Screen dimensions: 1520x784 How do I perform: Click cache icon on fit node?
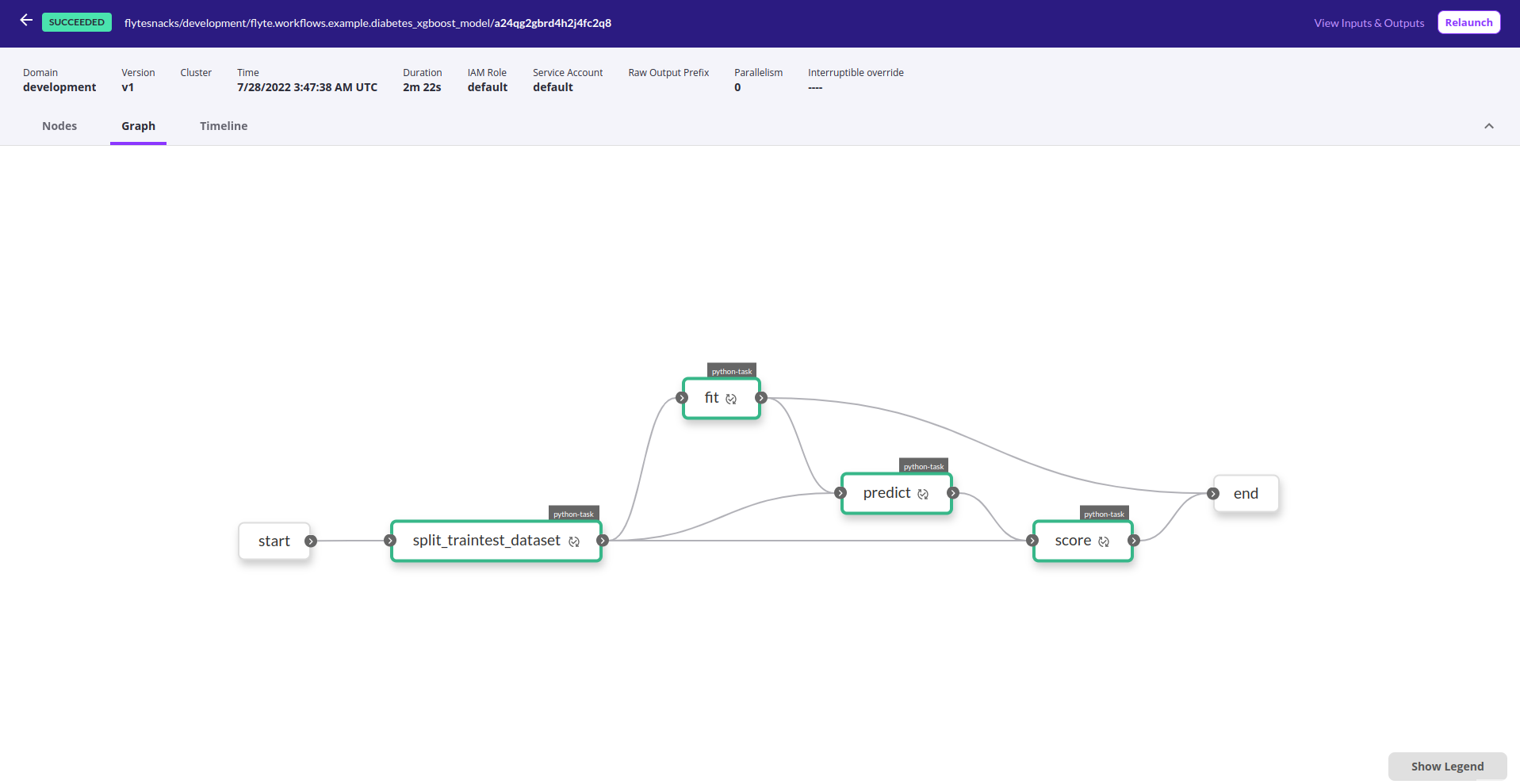click(x=731, y=399)
